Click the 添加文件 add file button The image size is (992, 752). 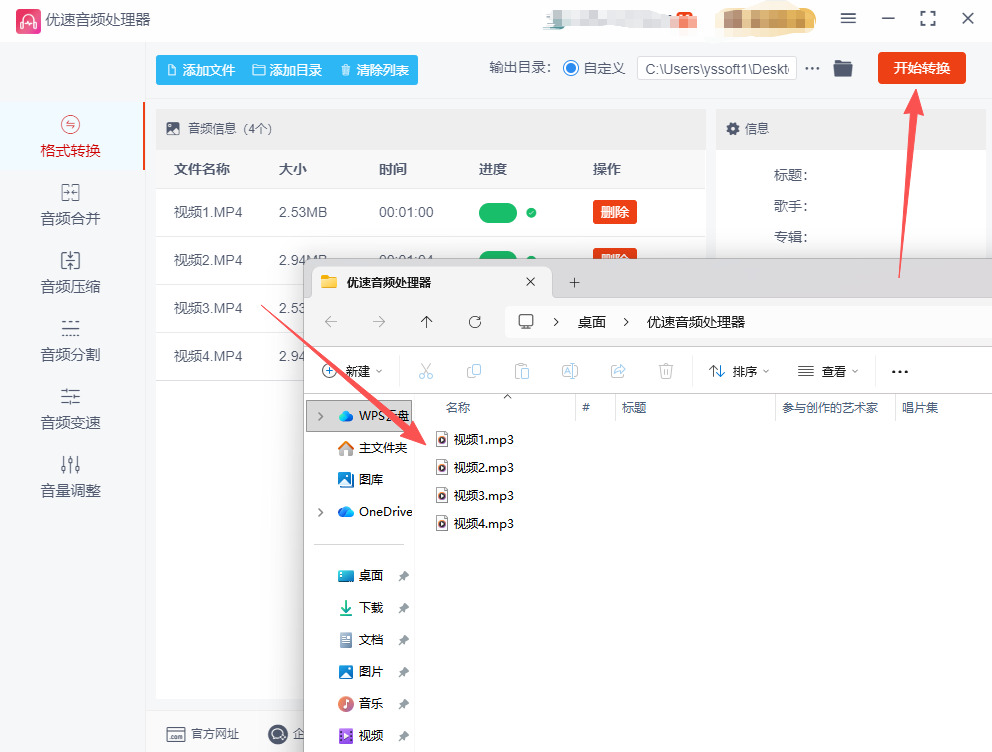(201, 70)
